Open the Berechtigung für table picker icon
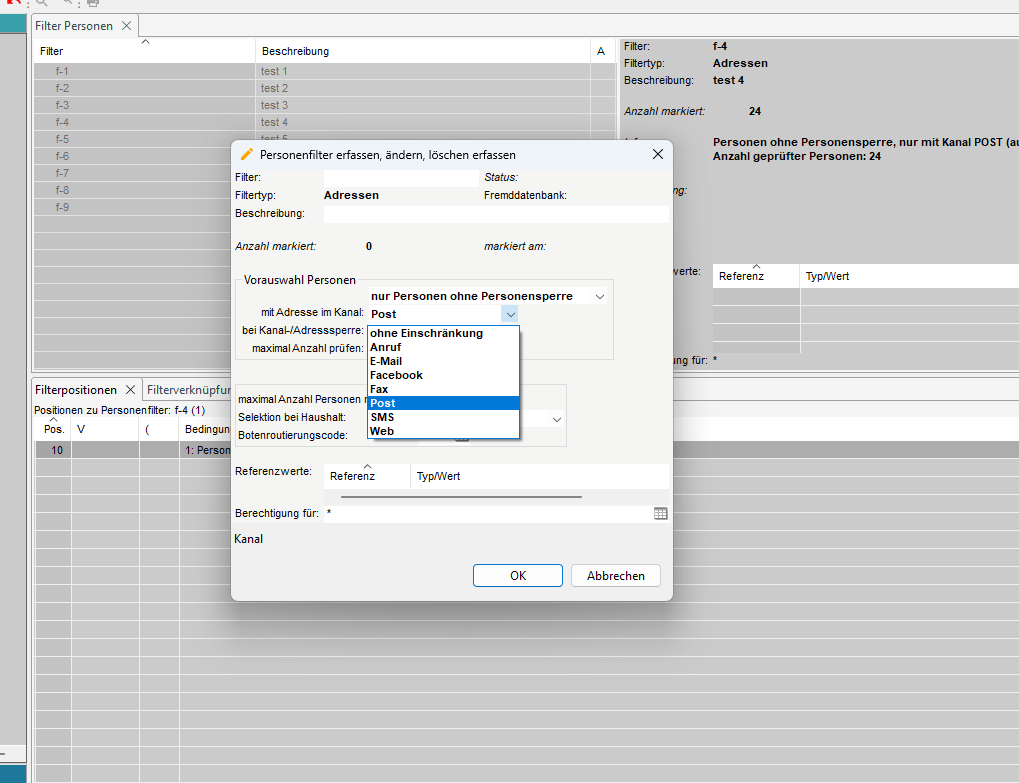The image size is (1019, 783). tap(660, 513)
